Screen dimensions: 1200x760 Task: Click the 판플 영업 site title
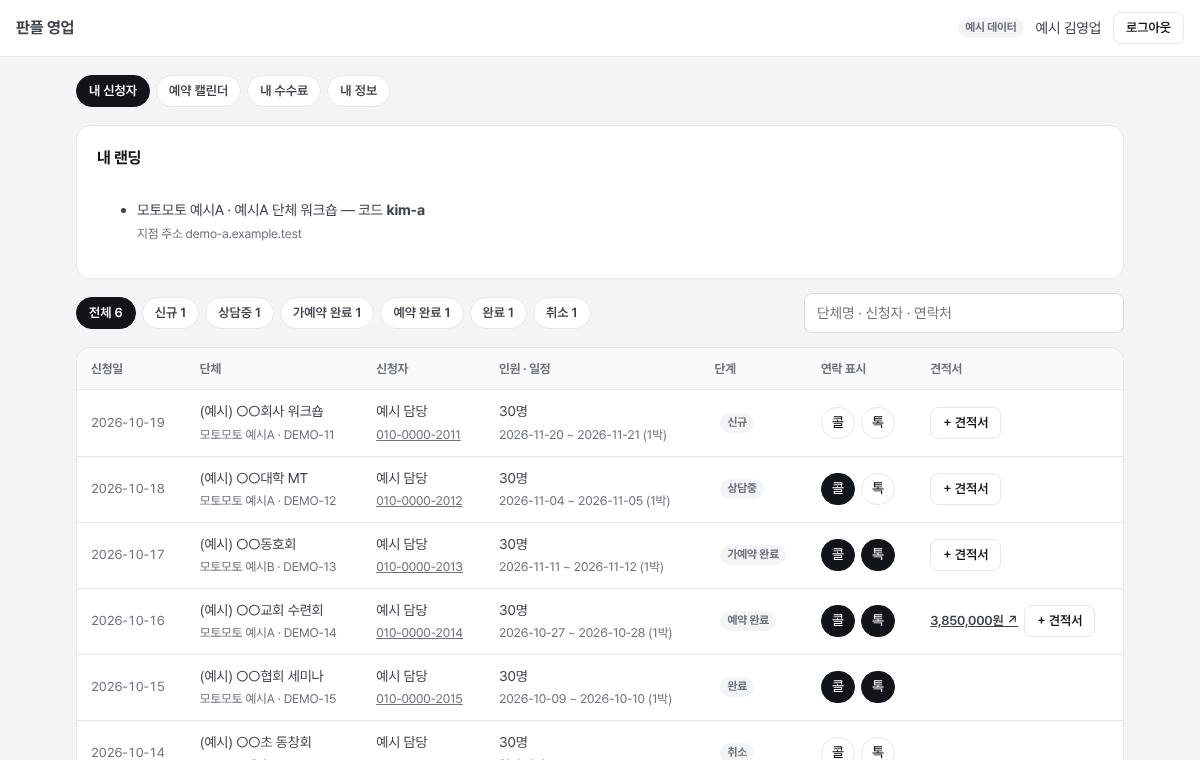pos(45,28)
